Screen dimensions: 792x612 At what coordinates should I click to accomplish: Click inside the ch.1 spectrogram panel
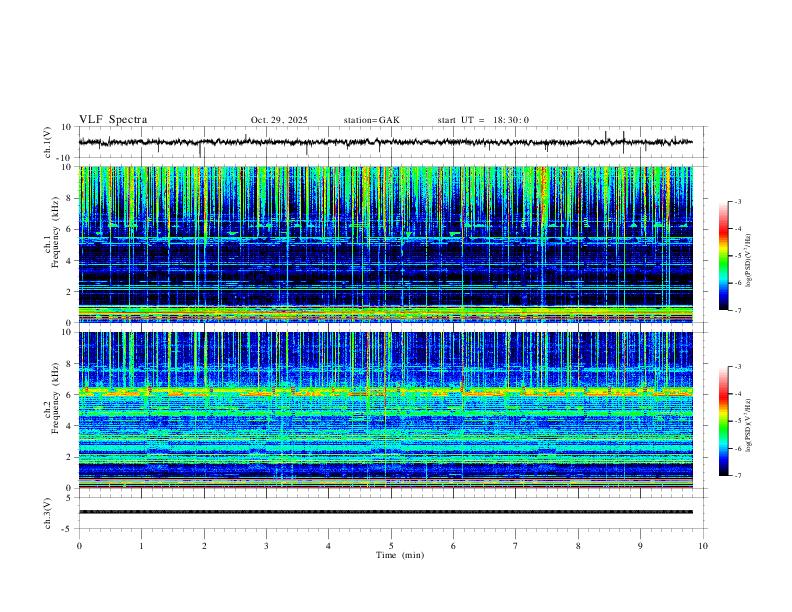pyautogui.click(x=385, y=244)
